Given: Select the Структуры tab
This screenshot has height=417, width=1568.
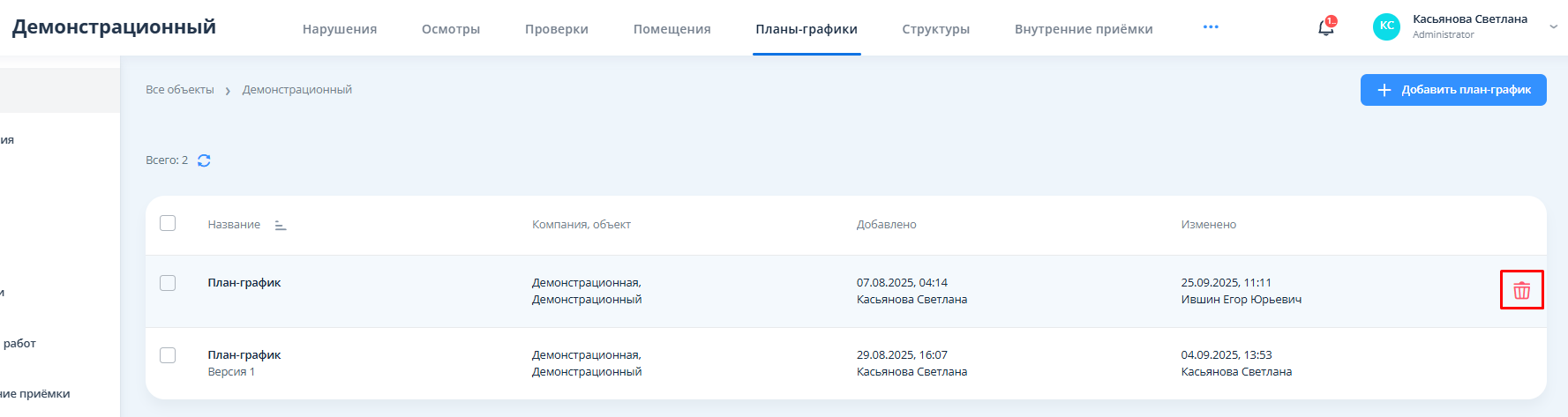Looking at the screenshot, I should coord(936,29).
